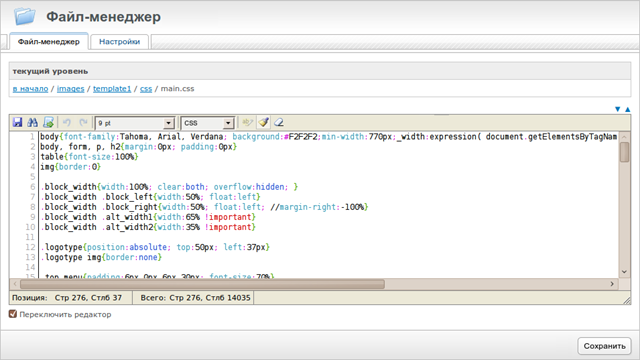Click the .block_width .block_right code line
The width and height of the screenshot is (640, 360).
click(x=204, y=207)
